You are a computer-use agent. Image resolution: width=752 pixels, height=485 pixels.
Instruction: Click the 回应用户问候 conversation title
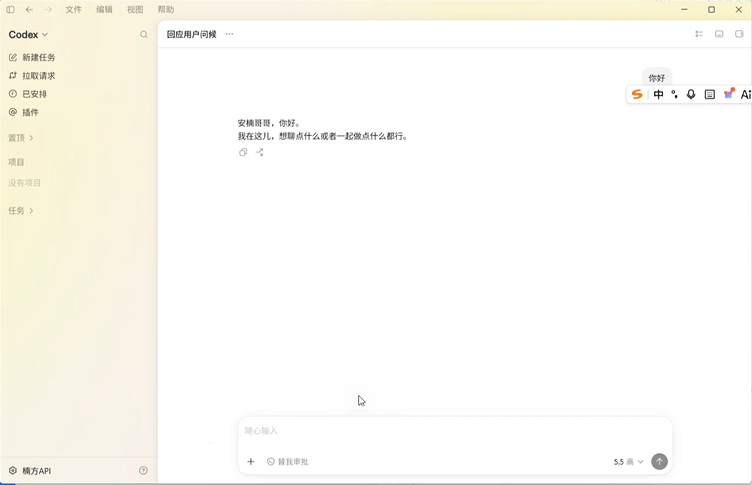pyautogui.click(x=192, y=34)
